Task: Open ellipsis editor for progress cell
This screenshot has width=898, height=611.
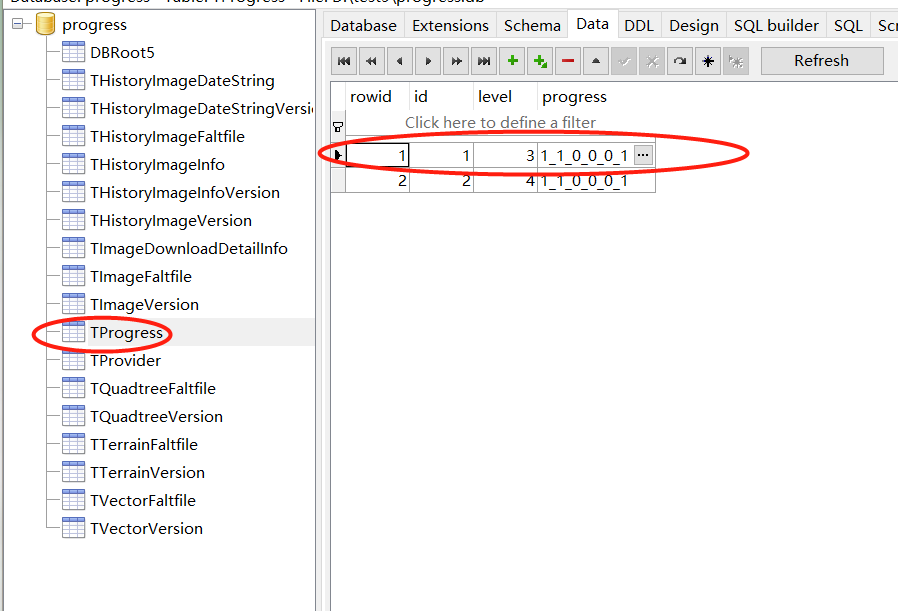Action: coord(643,155)
